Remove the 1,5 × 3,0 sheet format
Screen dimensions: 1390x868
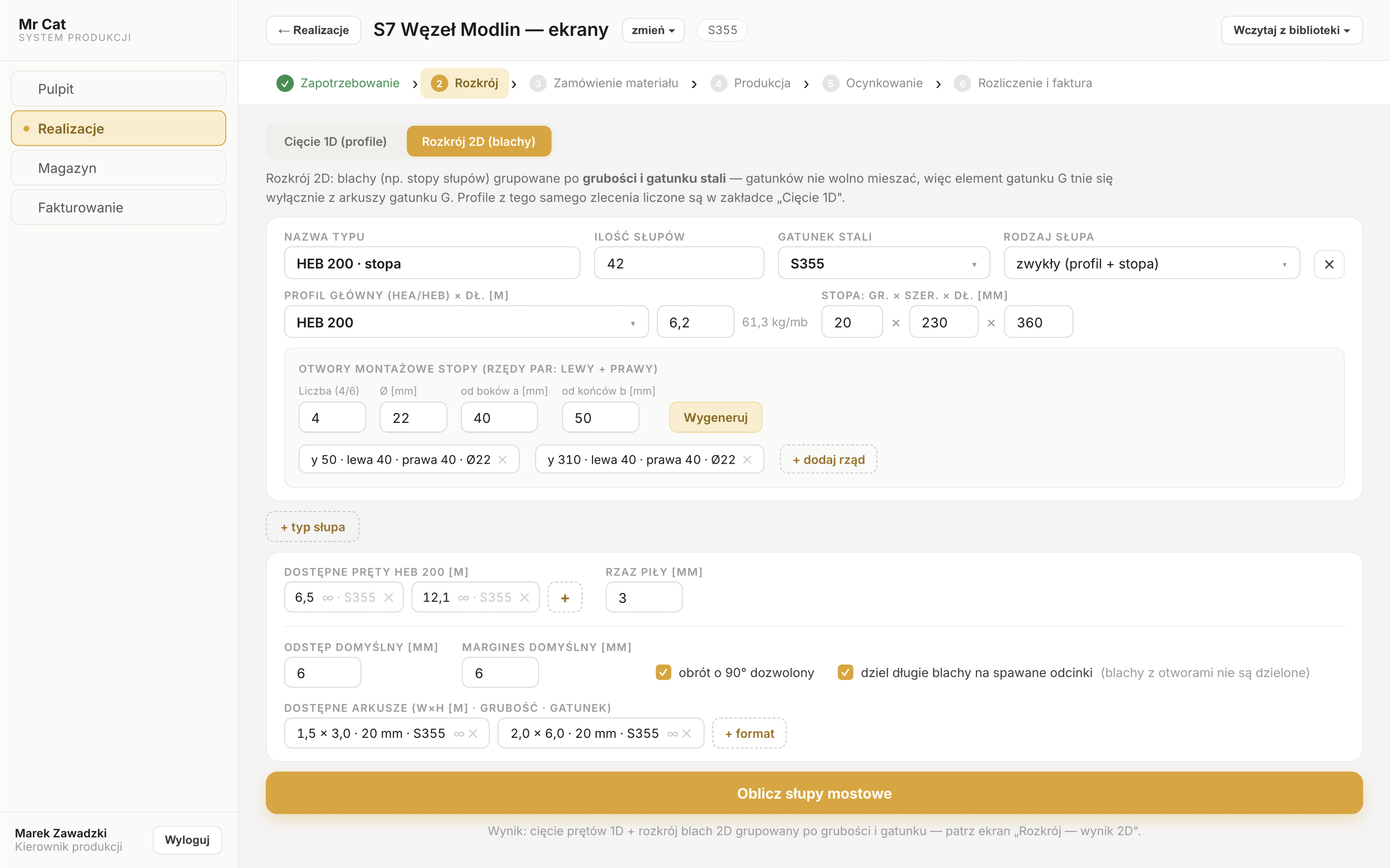473,734
